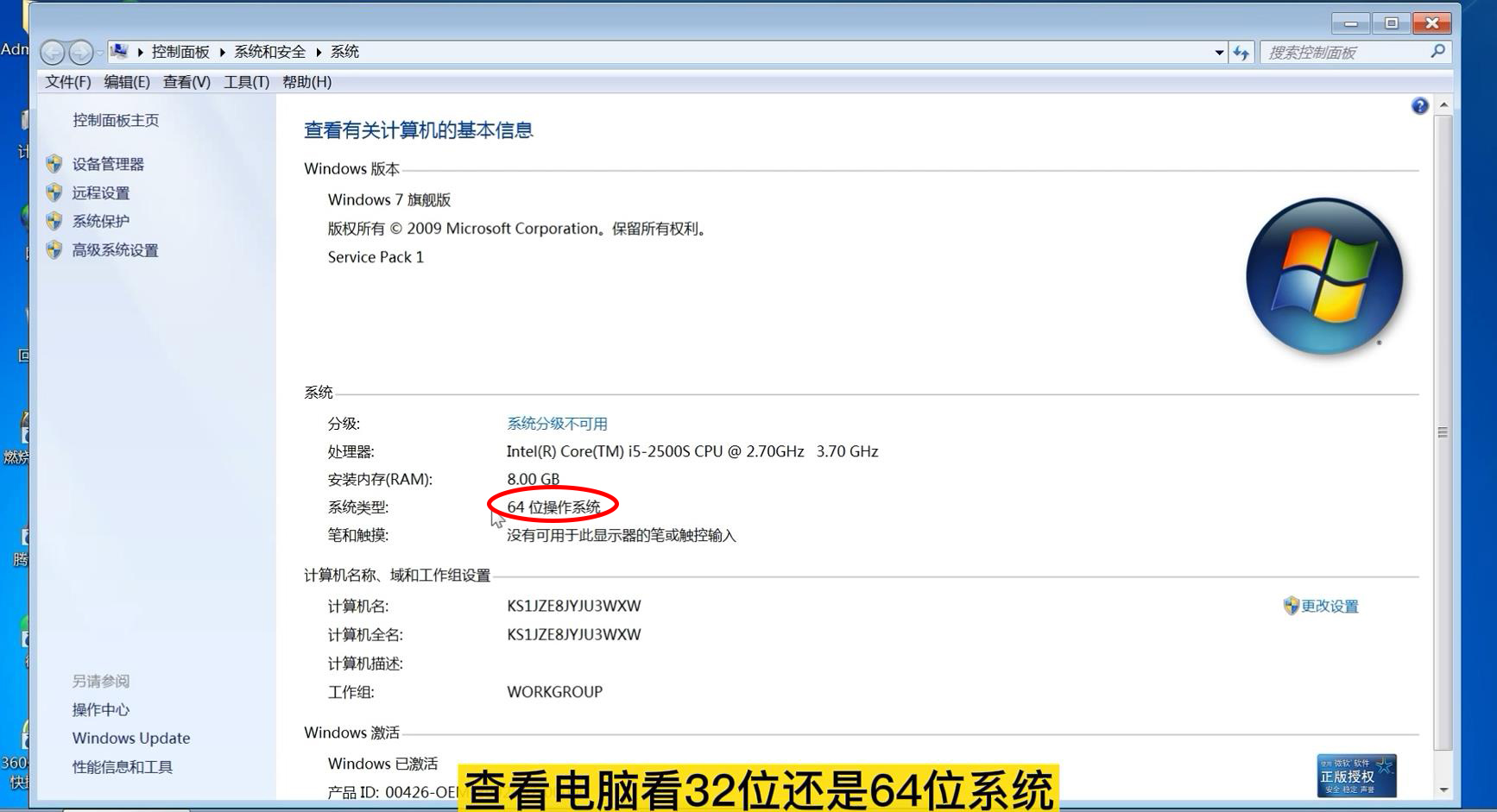Click the computer name value after 计算机全名:
The height and width of the screenshot is (812, 1497).
[x=573, y=634]
